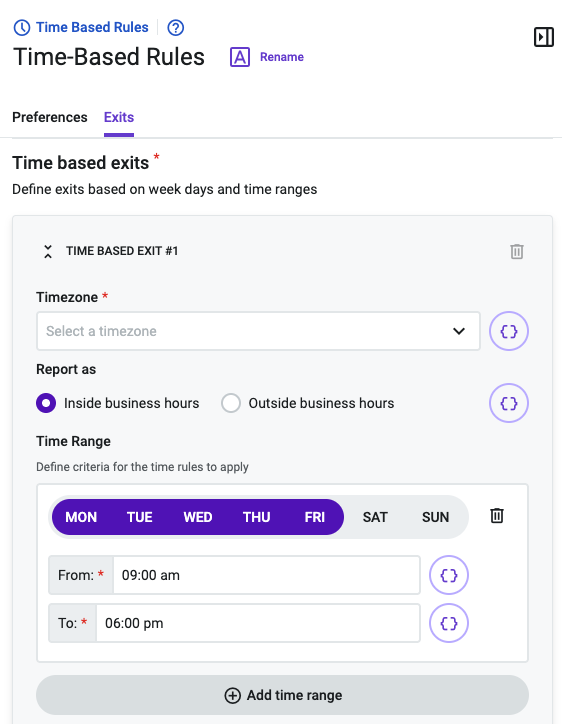Click the TIME BASED EXIT #1 header text
This screenshot has height=724, width=562.
122,251
